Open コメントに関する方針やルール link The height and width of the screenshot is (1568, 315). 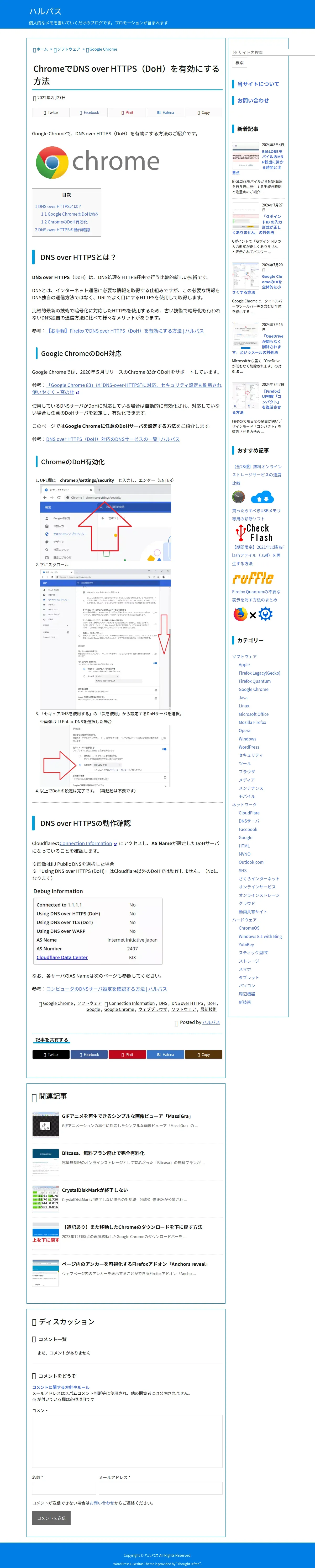tap(60, 1387)
